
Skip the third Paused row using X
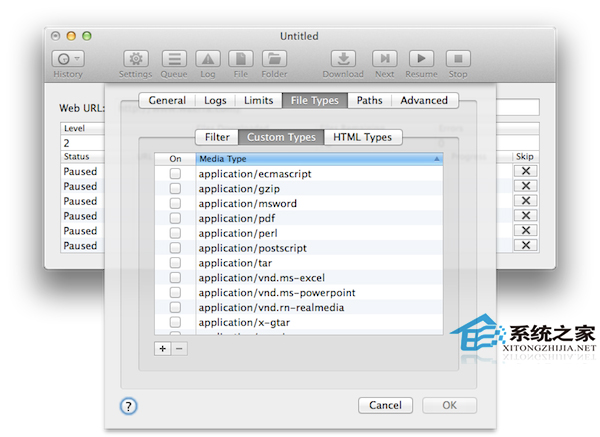[526, 201]
